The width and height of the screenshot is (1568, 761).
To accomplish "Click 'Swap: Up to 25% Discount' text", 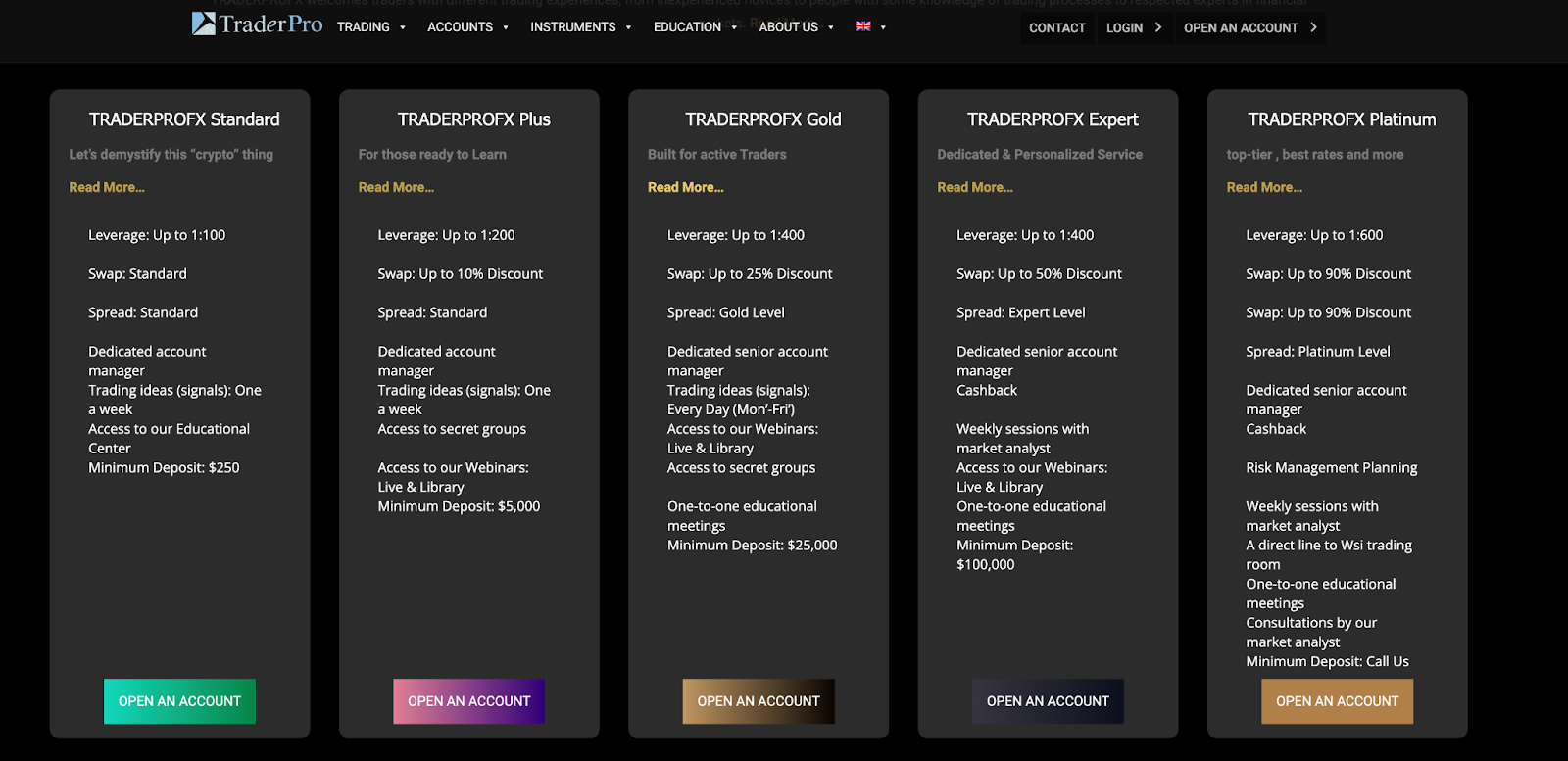I will click(x=750, y=274).
